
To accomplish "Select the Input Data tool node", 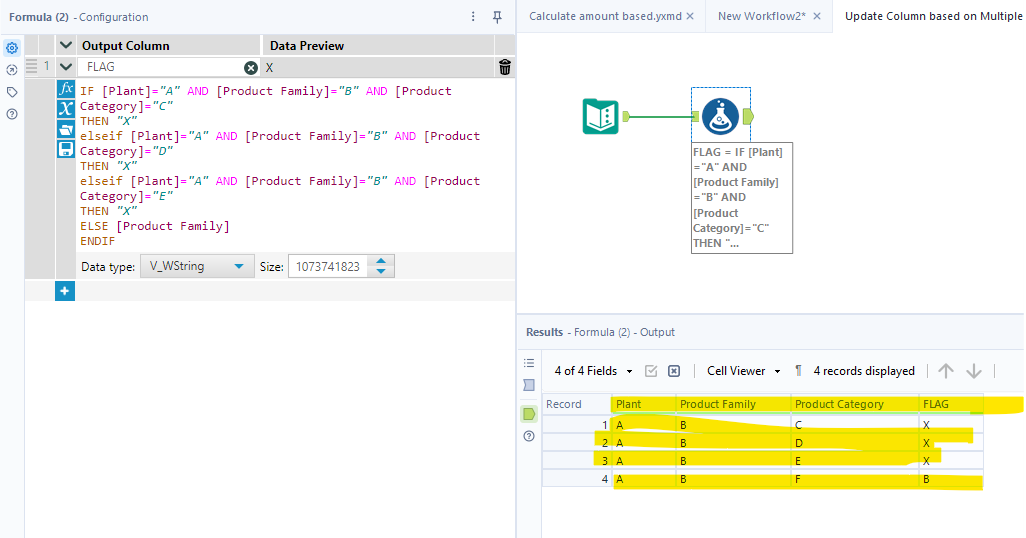I will (x=601, y=117).
